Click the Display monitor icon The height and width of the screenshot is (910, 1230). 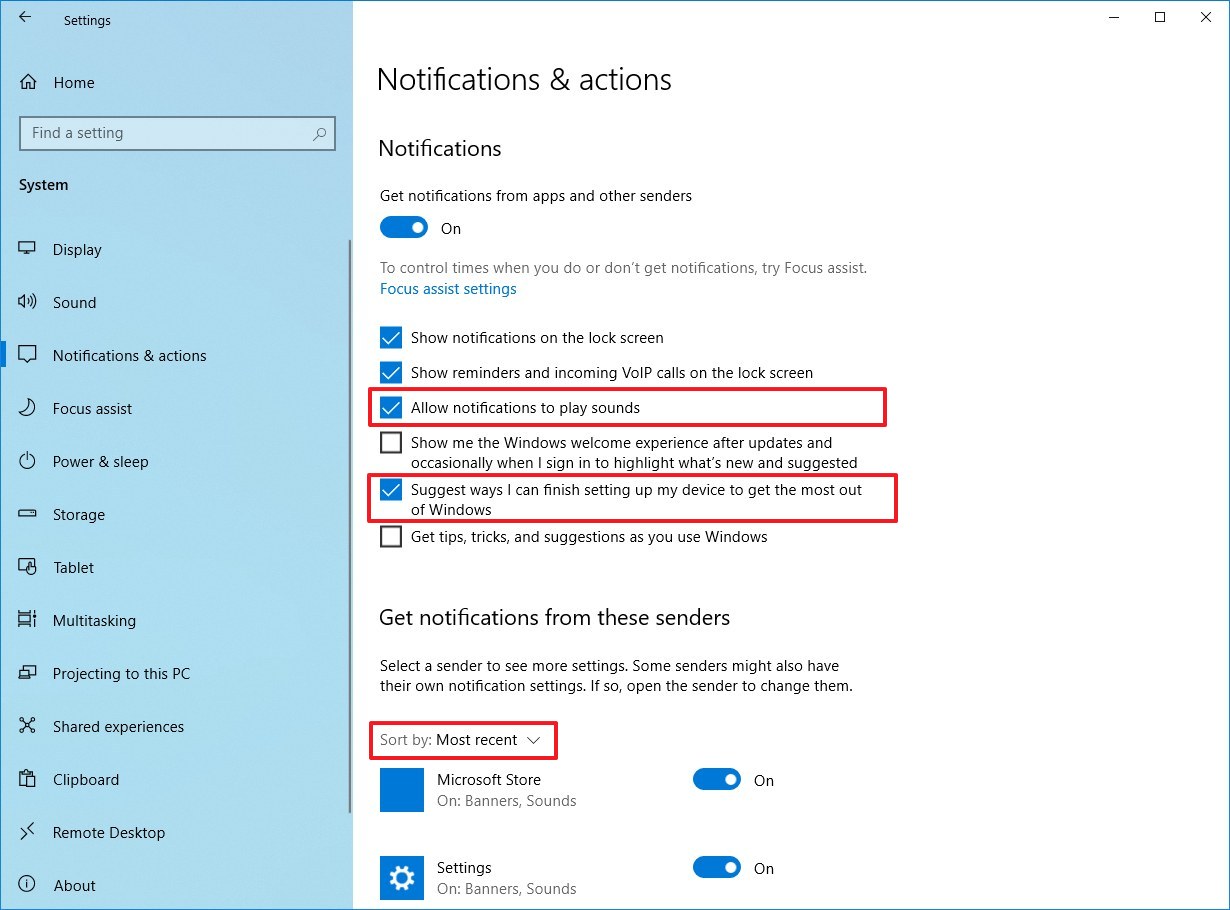tap(28, 249)
